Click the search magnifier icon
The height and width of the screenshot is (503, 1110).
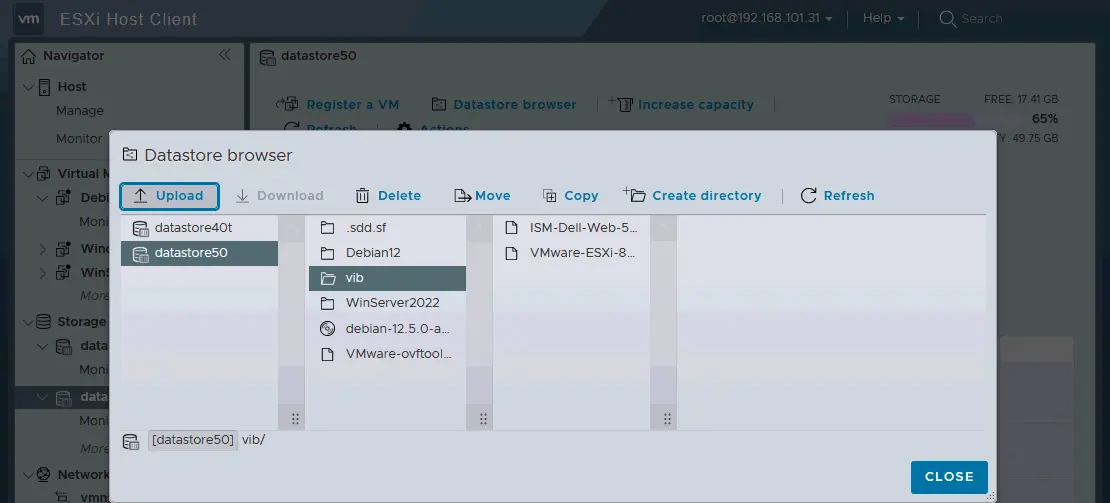click(947, 18)
